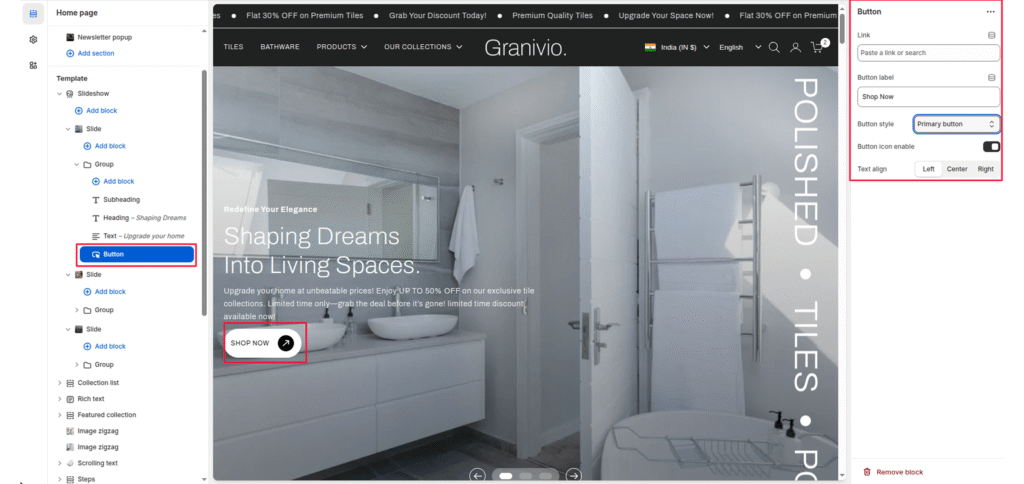
Task: Expand the Collection list section
Action: (x=59, y=383)
